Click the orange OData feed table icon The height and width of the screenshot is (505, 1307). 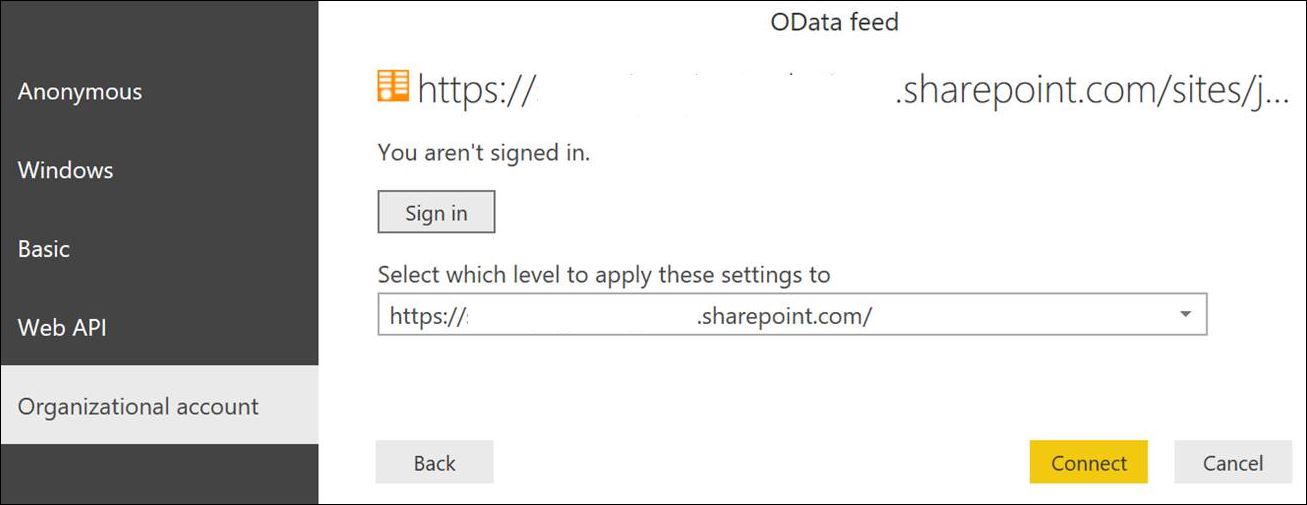(393, 87)
